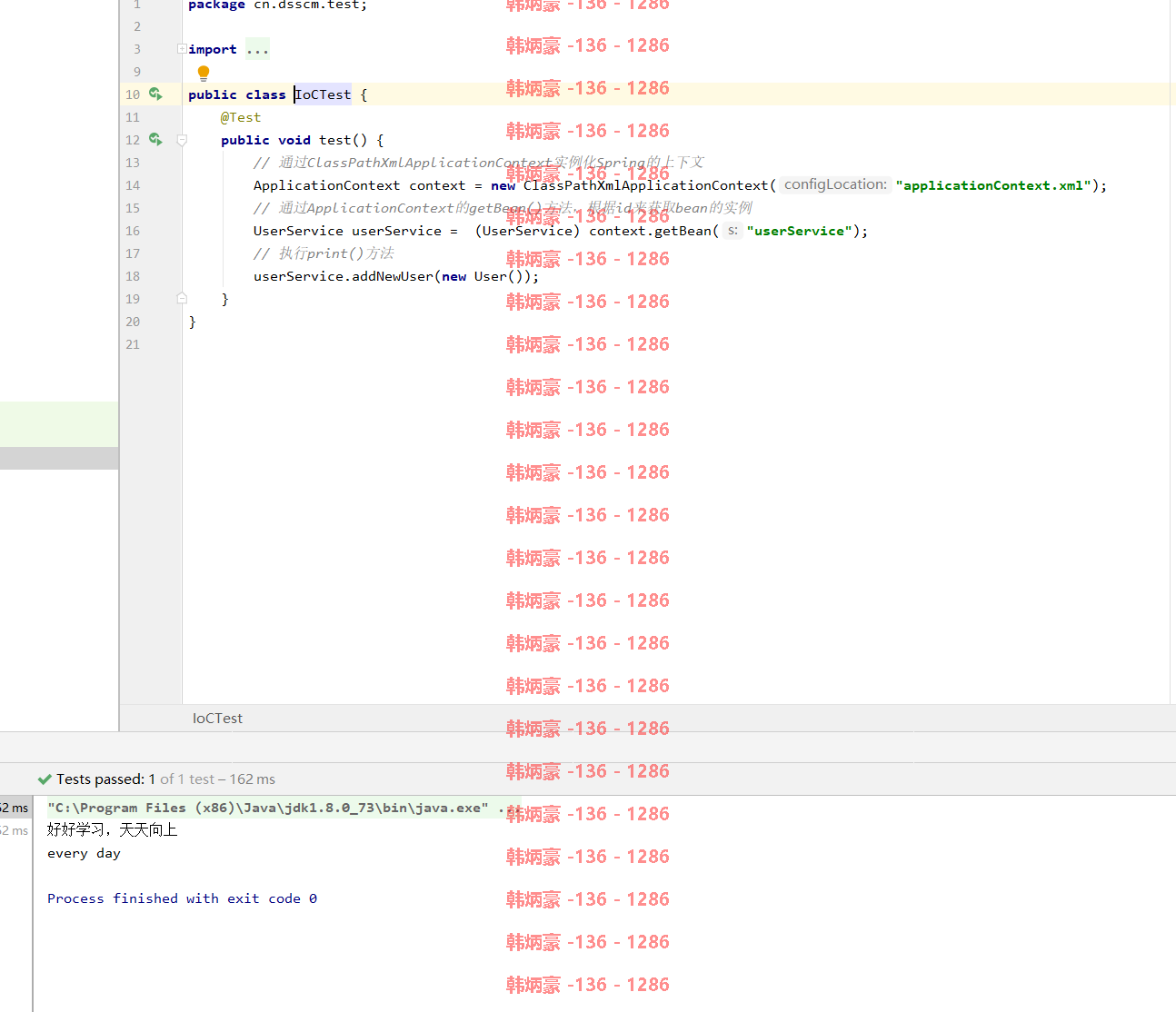Image resolution: width=1176 pixels, height=1012 pixels.
Task: Click the java.exe command line in console
Action: pyautogui.click(x=268, y=808)
